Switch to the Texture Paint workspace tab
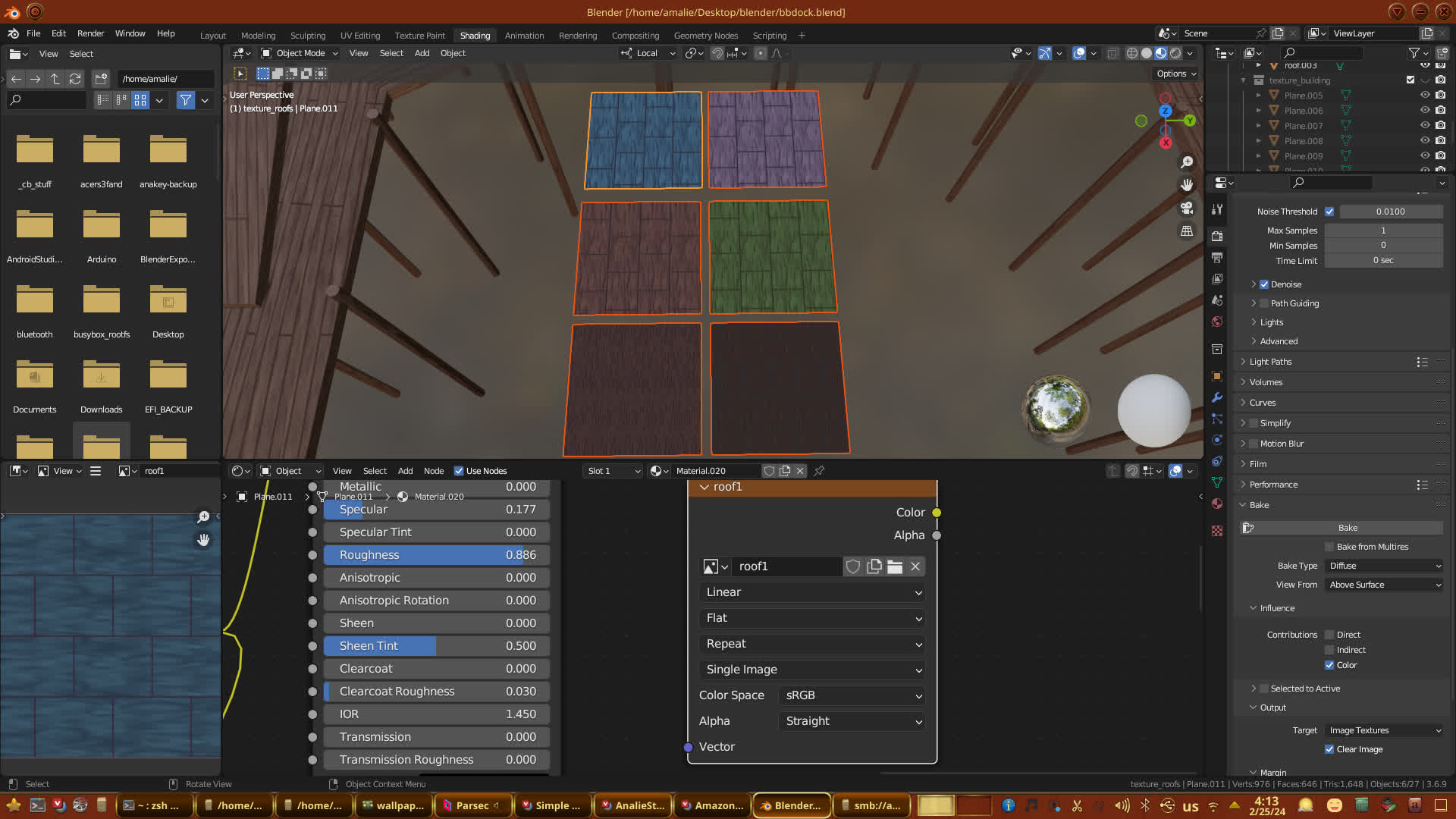This screenshot has height=819, width=1456. [419, 36]
